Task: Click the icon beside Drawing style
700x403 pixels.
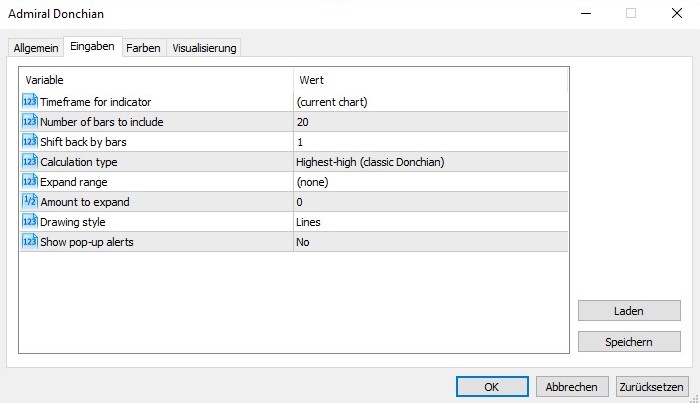Action: click(30, 222)
